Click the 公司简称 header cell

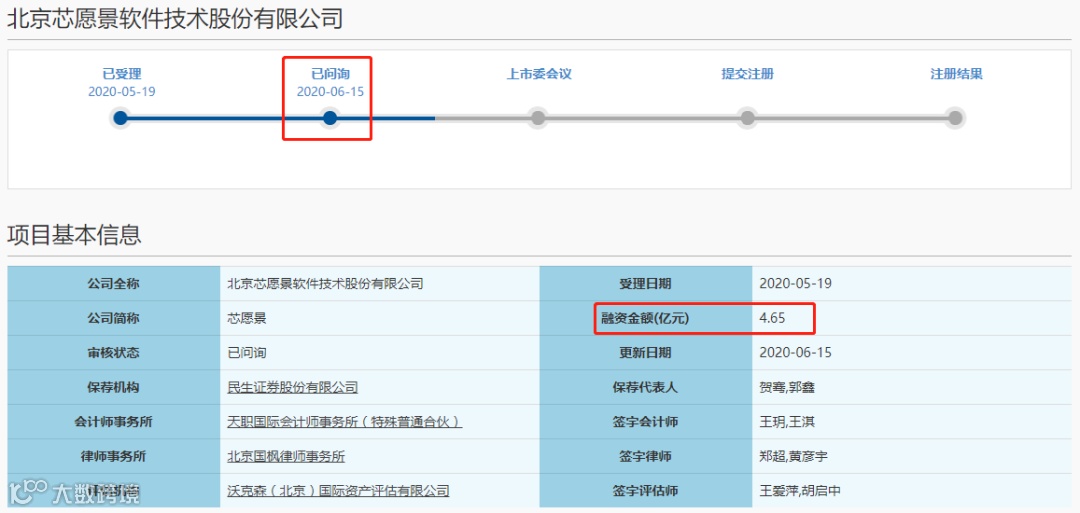tap(114, 318)
